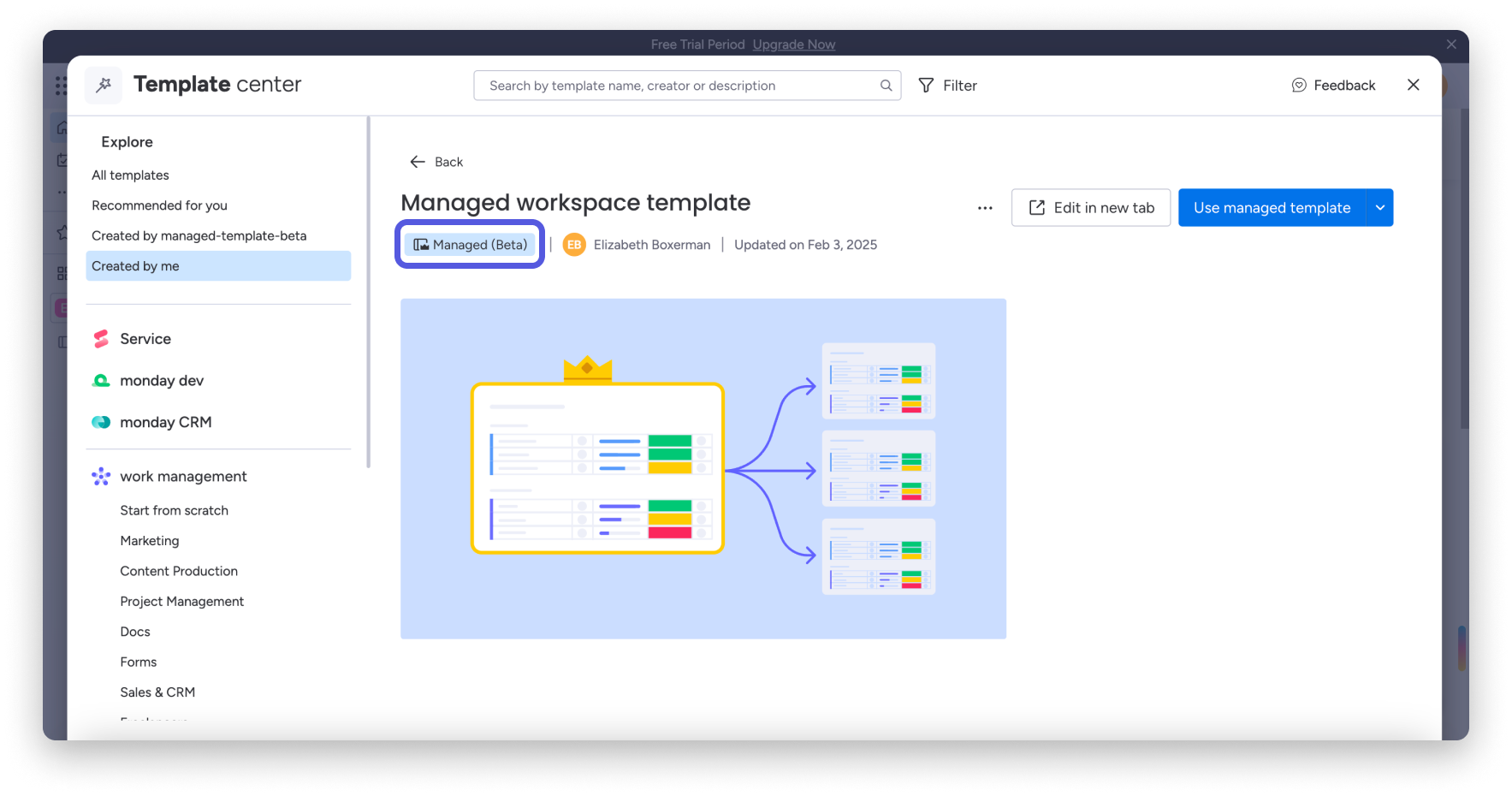The height and width of the screenshot is (796, 1512).
Task: Click Edit in new tab button
Action: pyautogui.click(x=1091, y=208)
